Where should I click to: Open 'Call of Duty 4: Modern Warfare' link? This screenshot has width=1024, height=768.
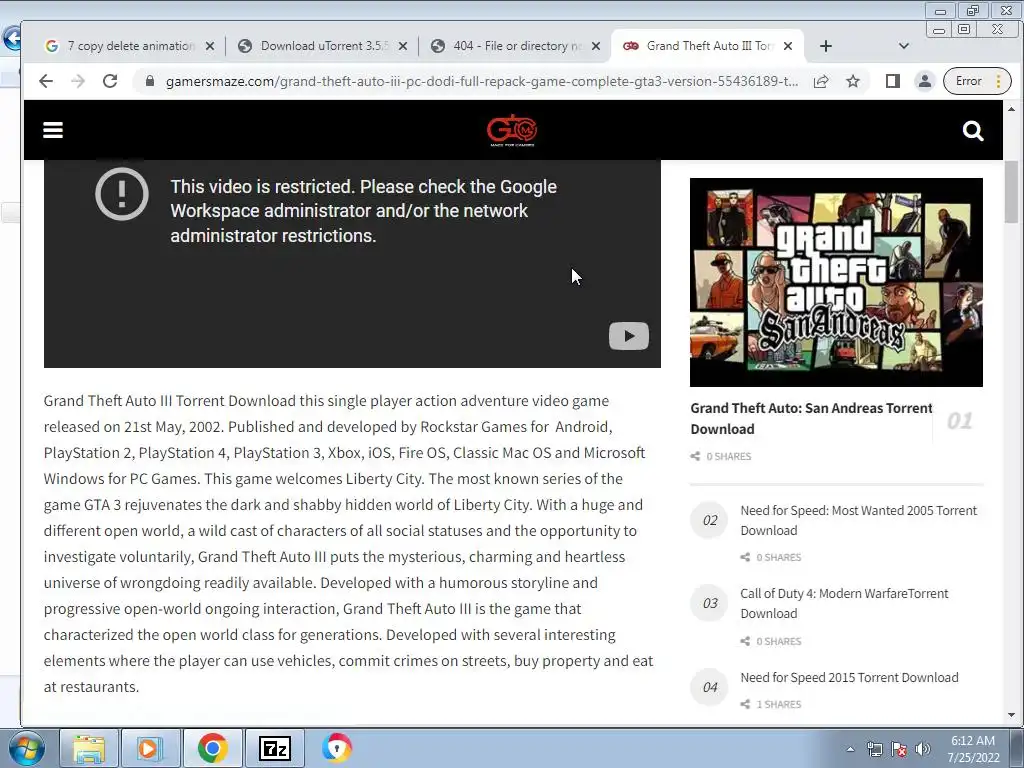844,603
